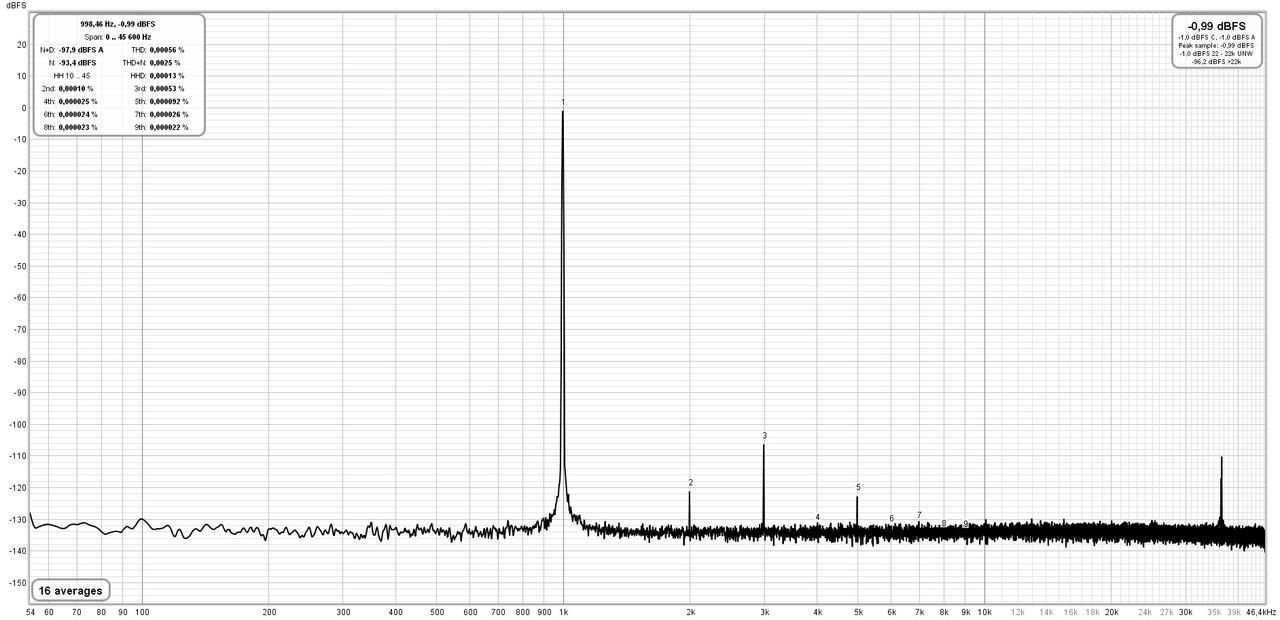Image resolution: width=1280 pixels, height=620 pixels.
Task: Click harmonic marker '5' above the 5k spike
Action: tap(858, 487)
